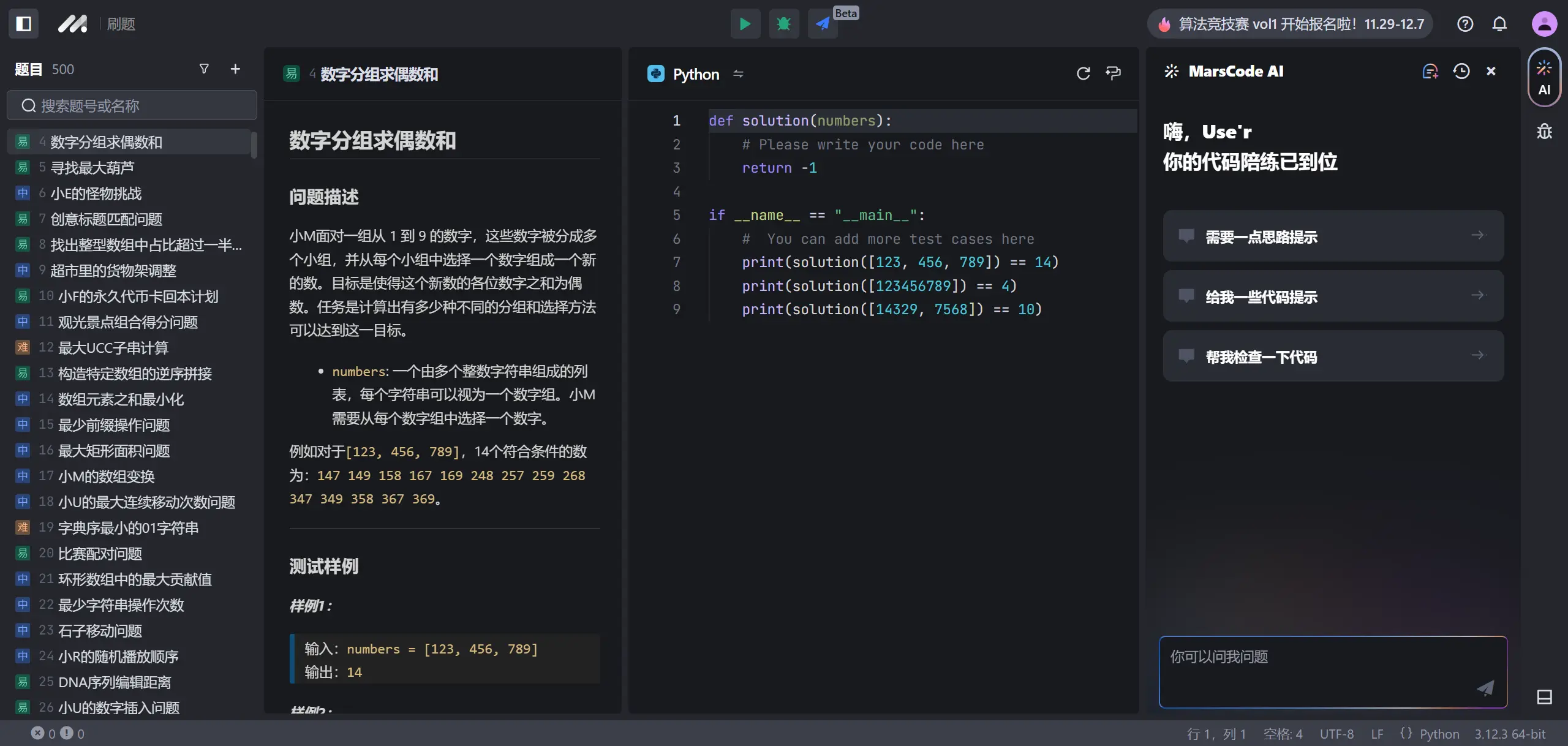Click the problem list scrollbar
The image size is (1568, 746).
pos(254,145)
